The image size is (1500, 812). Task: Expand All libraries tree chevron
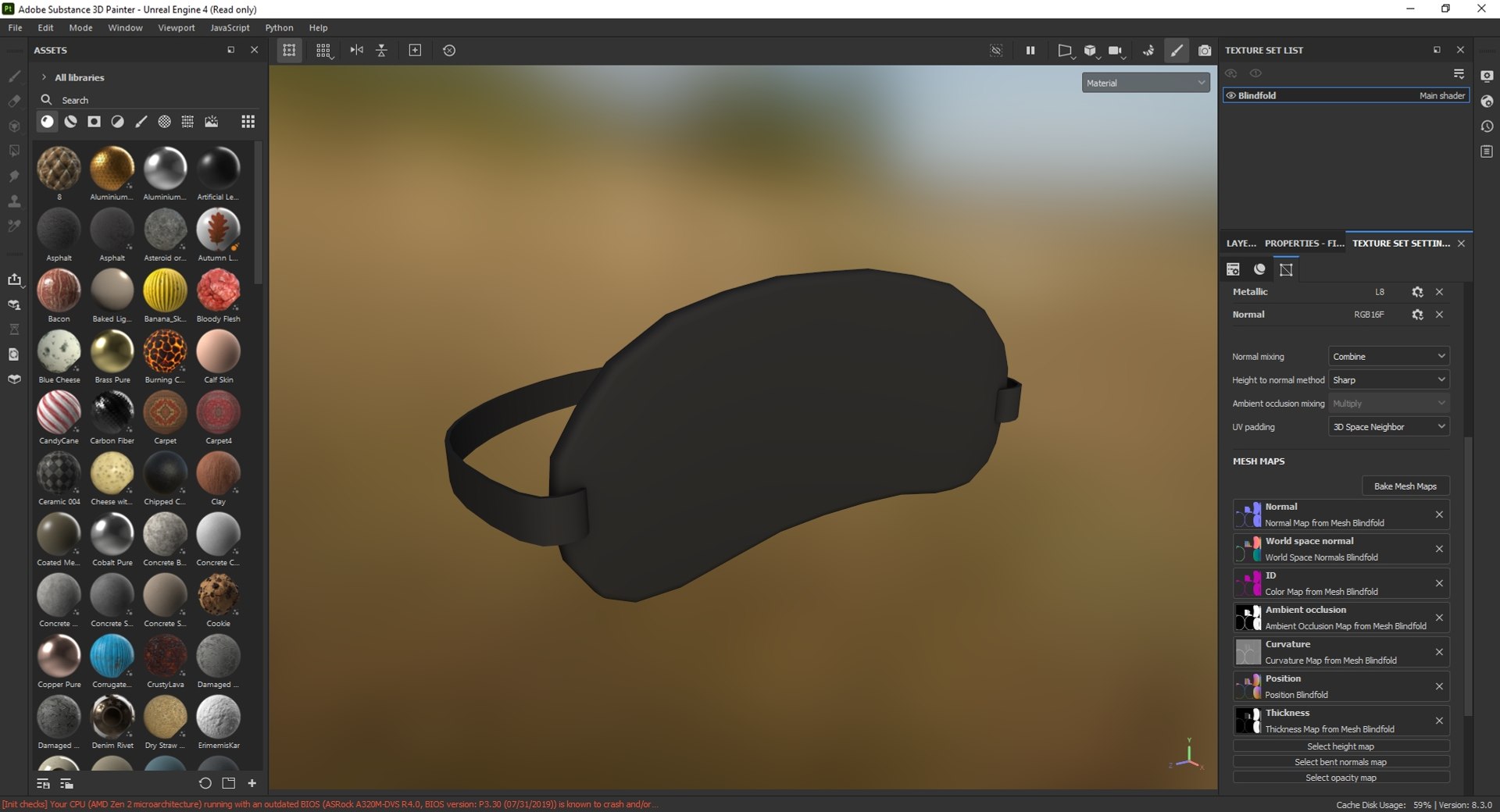coord(44,77)
